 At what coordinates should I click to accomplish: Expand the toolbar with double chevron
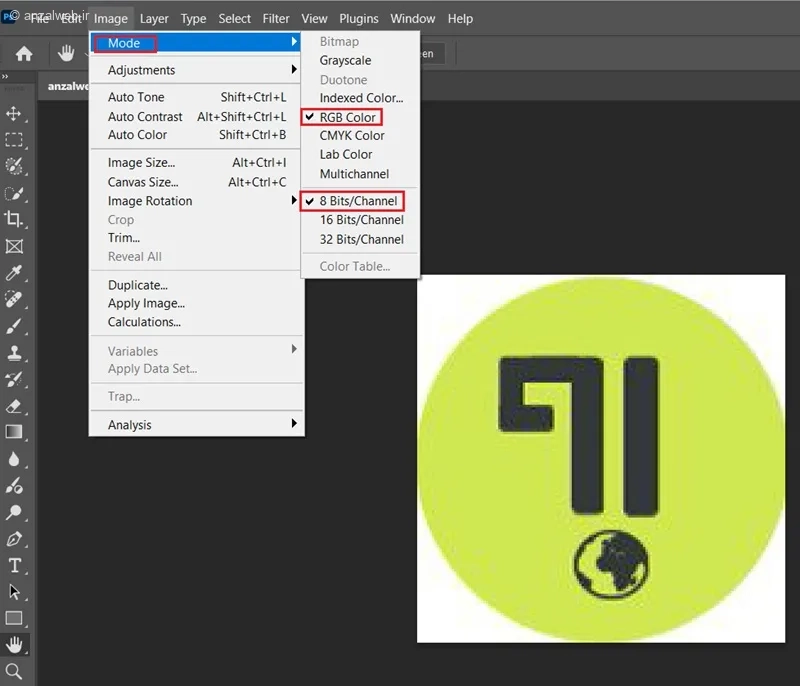5,77
